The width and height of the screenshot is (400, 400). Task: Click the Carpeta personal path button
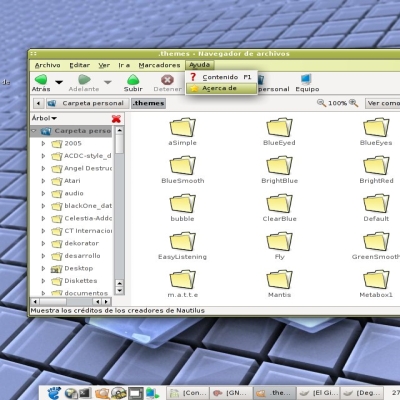pos(87,103)
